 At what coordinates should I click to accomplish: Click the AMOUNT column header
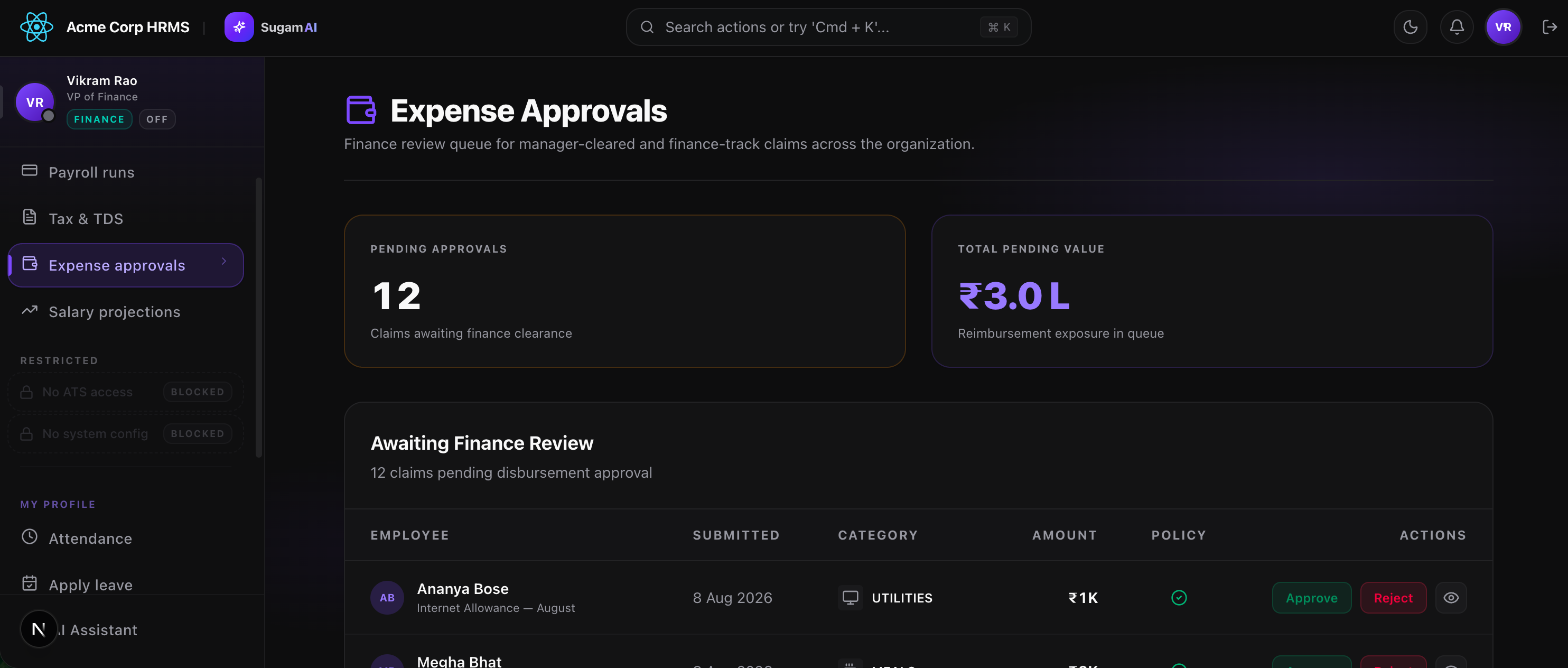click(x=1065, y=535)
